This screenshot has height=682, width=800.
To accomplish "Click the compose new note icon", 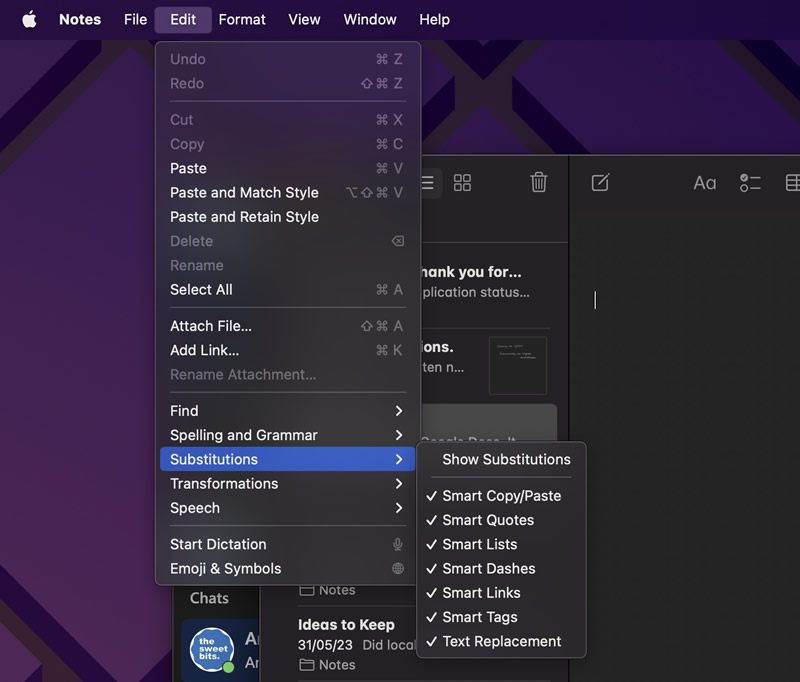I will 600,182.
